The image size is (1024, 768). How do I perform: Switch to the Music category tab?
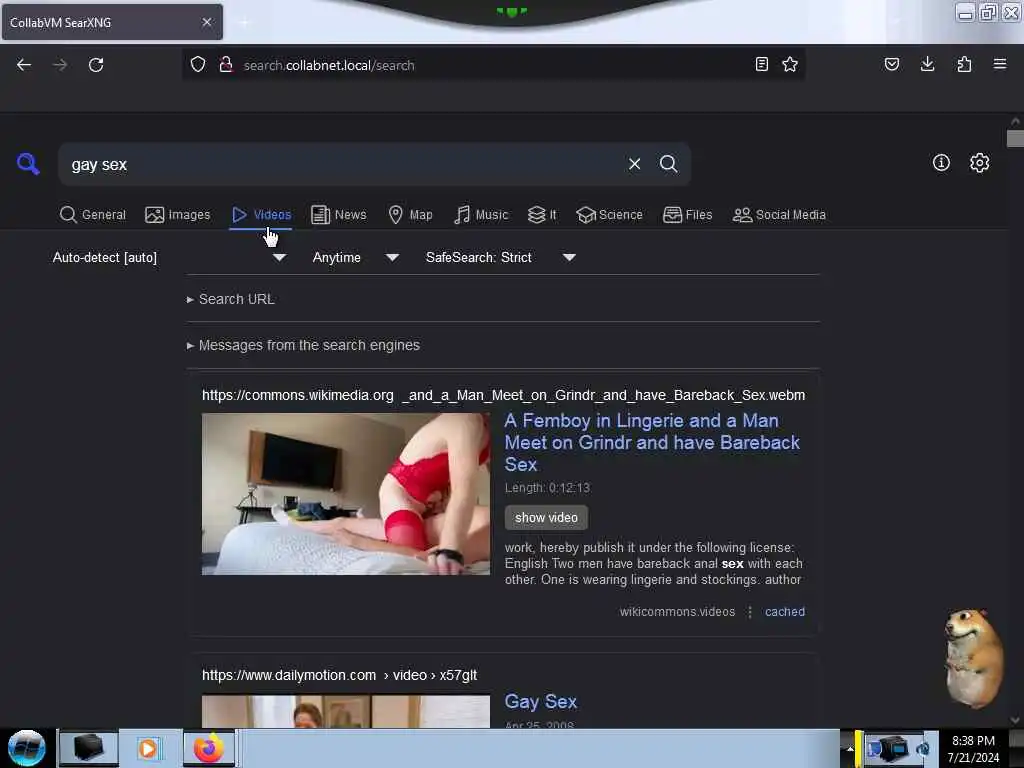tap(481, 215)
